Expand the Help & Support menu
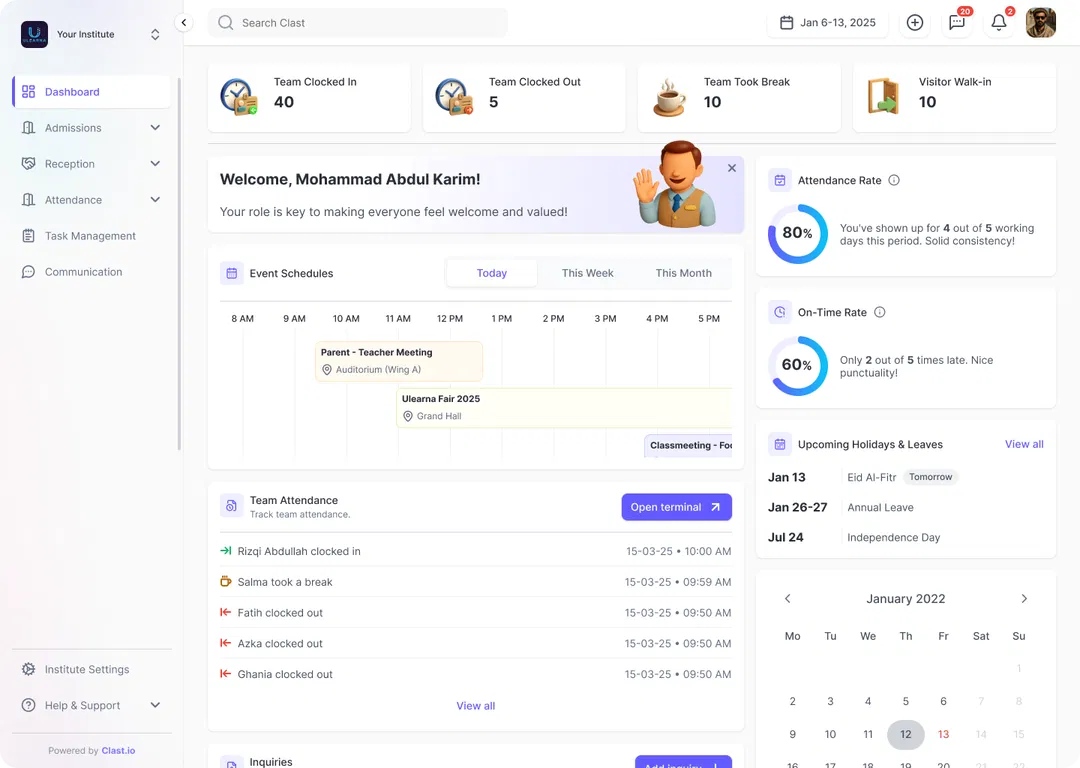This screenshot has width=1080, height=768. [x=155, y=705]
